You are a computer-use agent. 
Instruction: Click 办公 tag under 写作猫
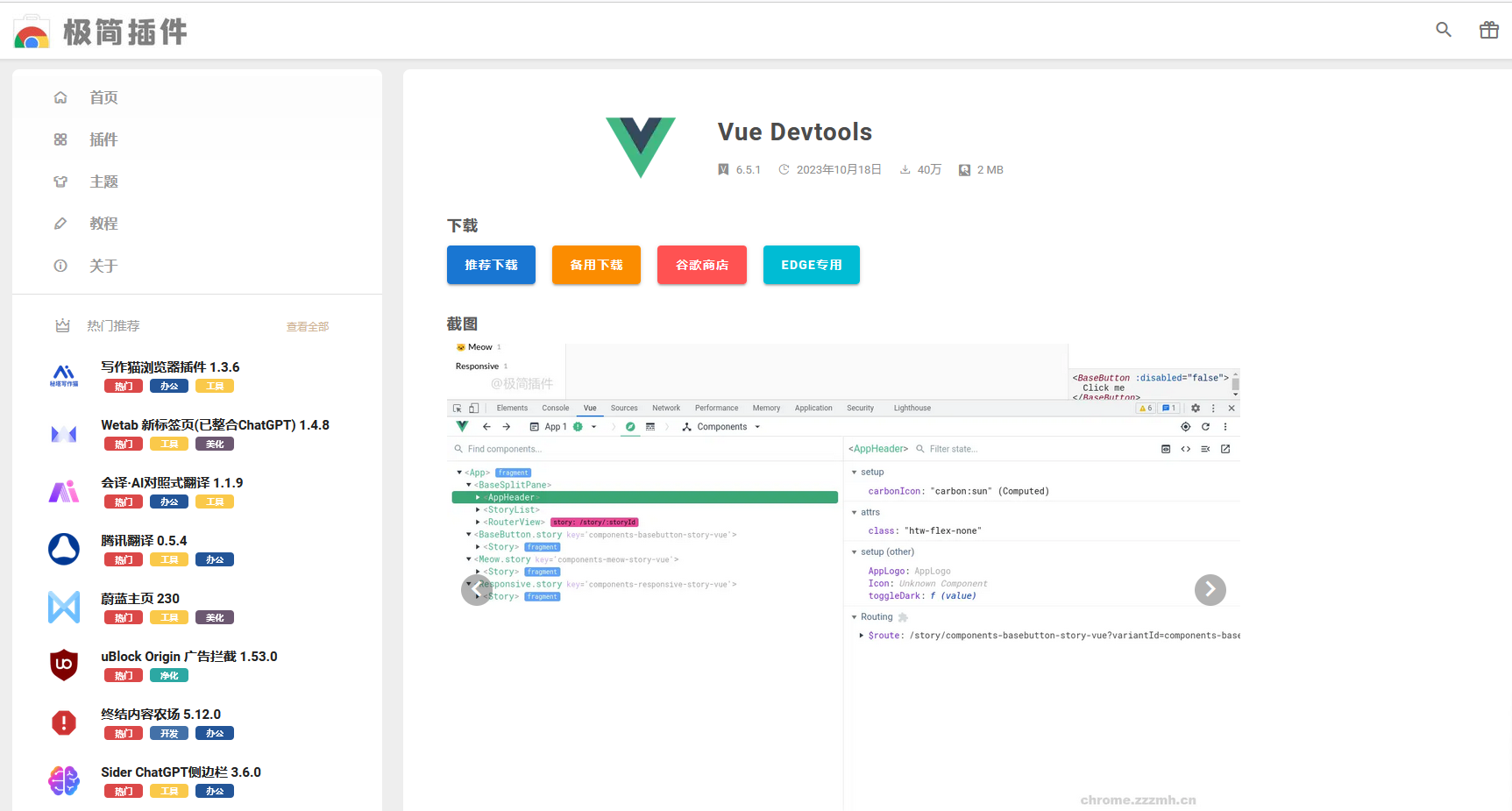point(169,387)
